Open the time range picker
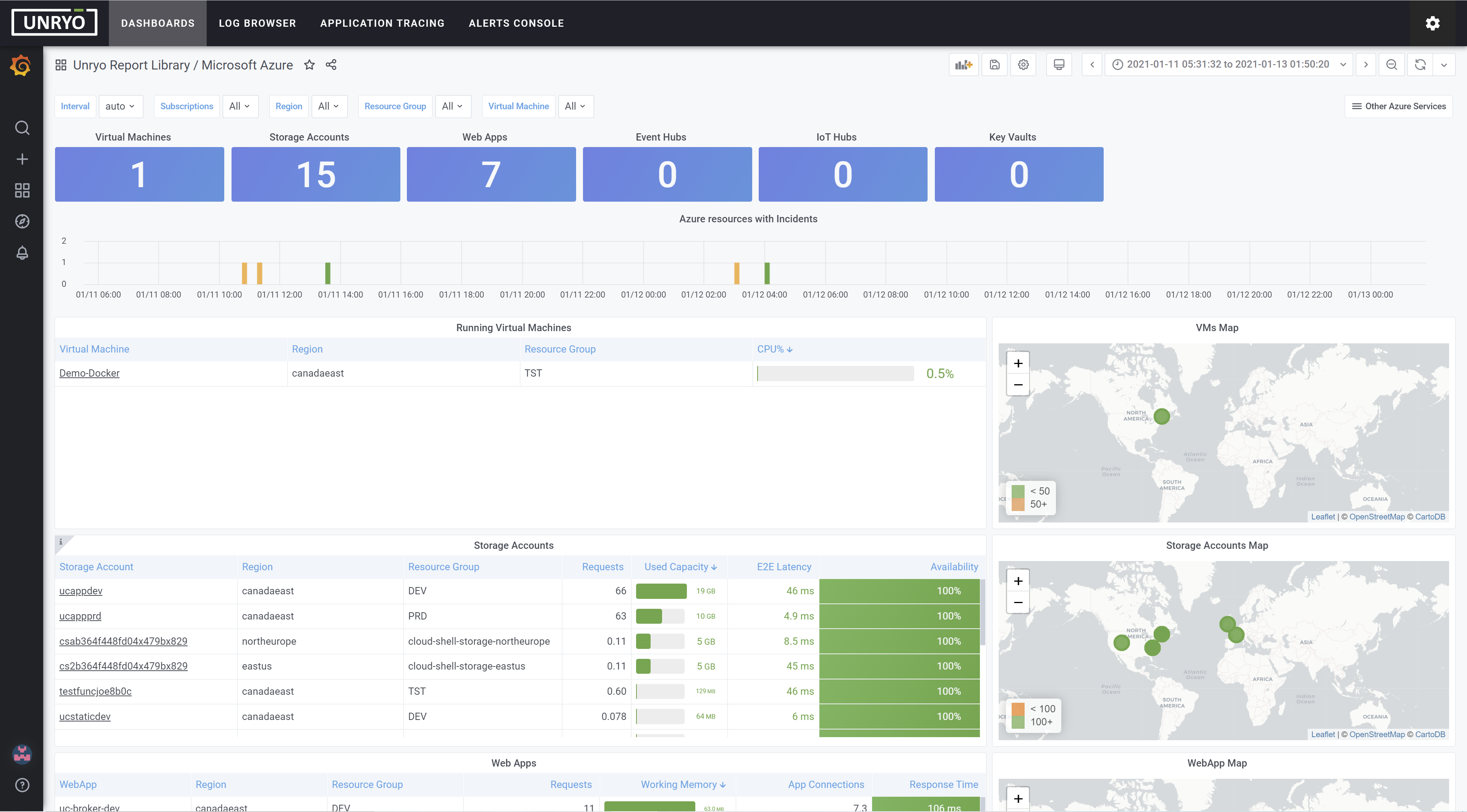The height and width of the screenshot is (812, 1467). coord(1228,64)
